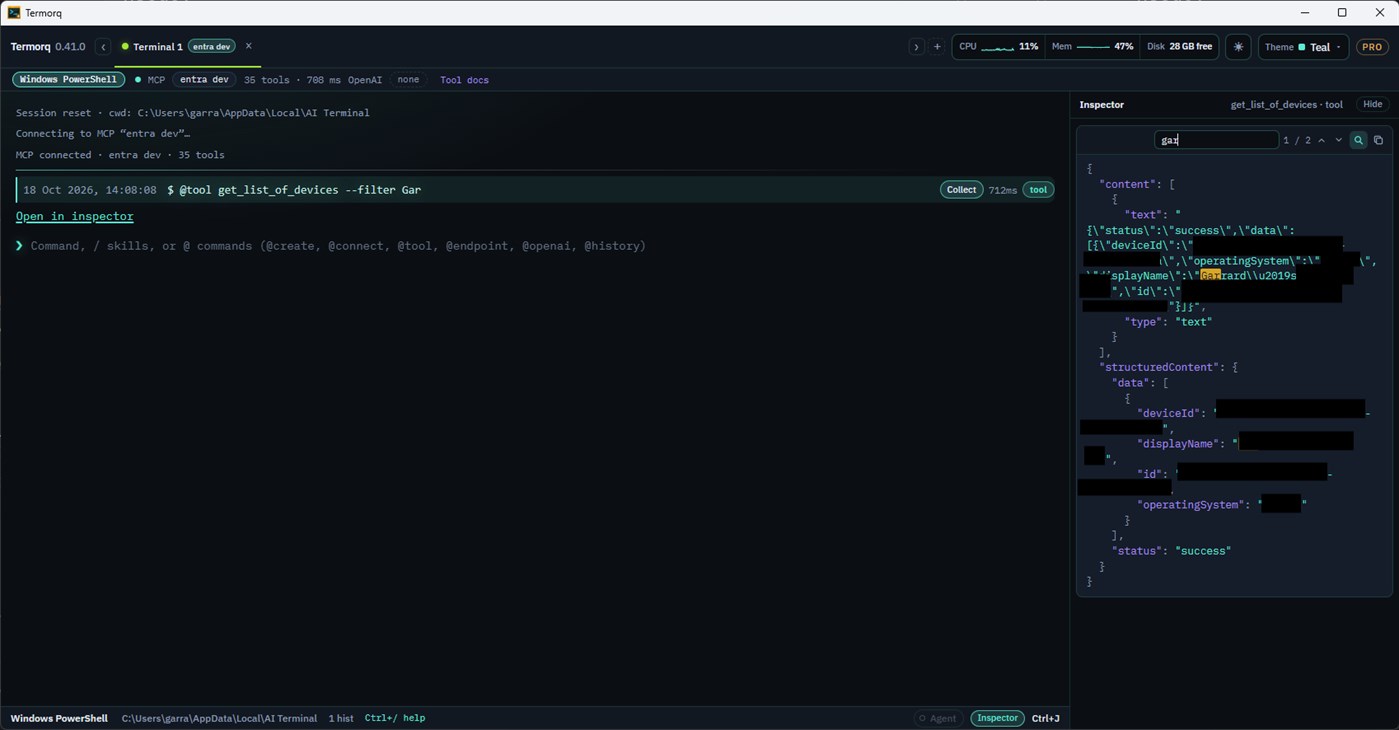Add a new terminal tab

937,47
